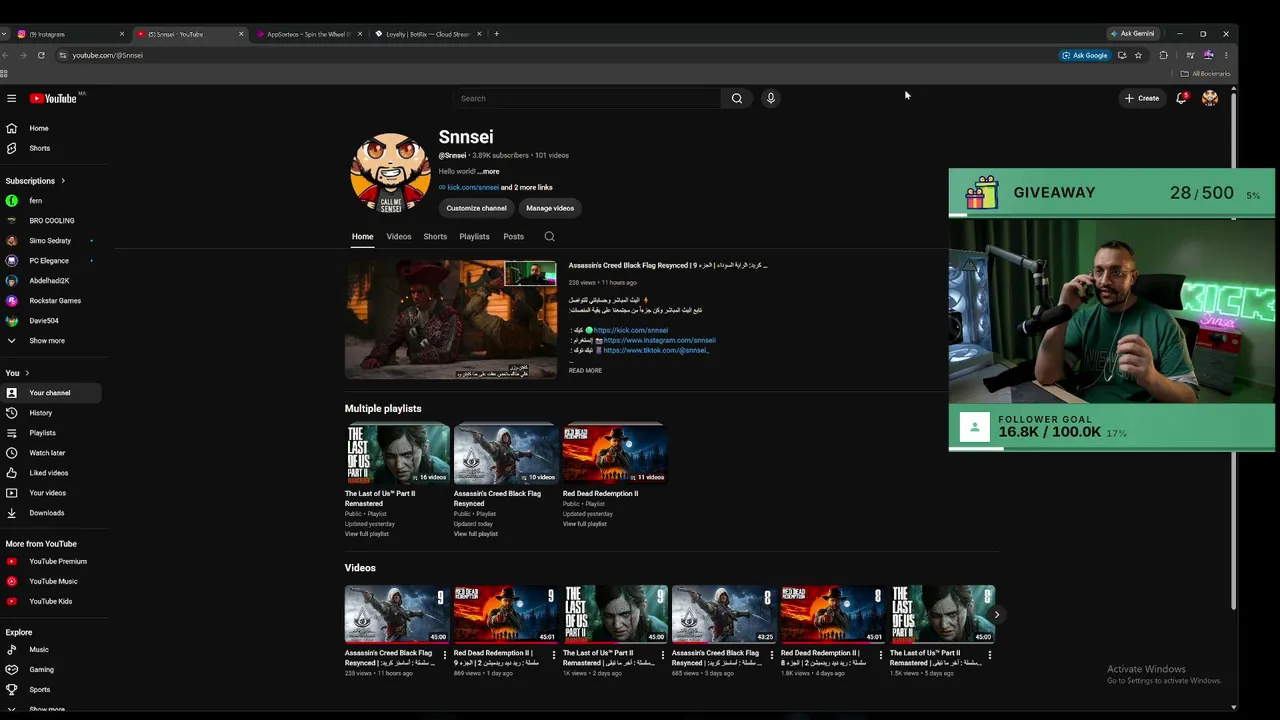This screenshot has height=720, width=1280.
Task: Go to the YouTube logo home
Action: 53,98
